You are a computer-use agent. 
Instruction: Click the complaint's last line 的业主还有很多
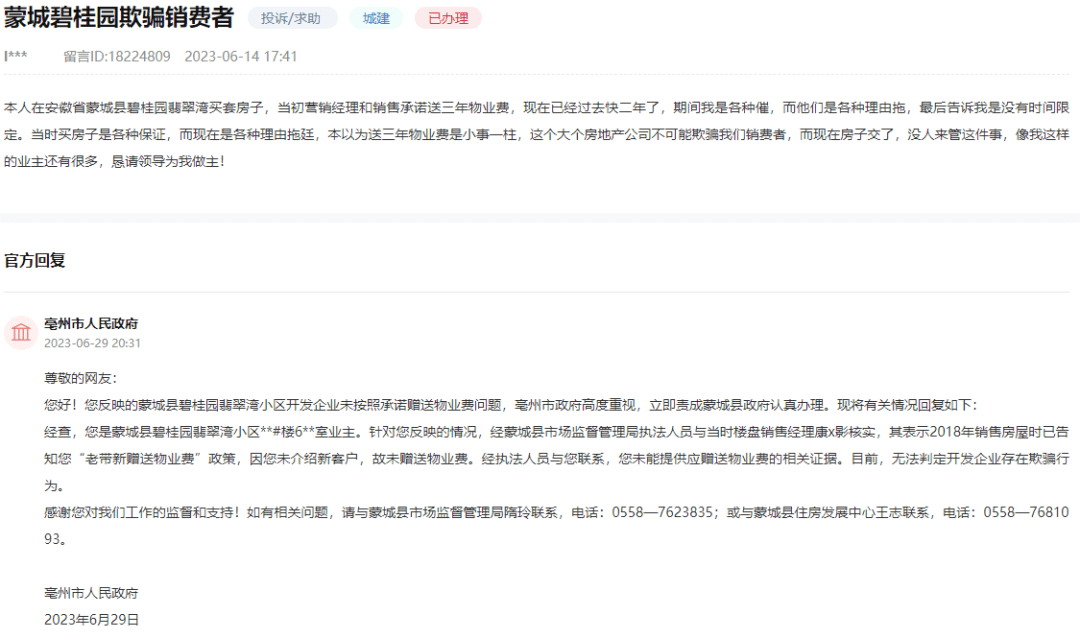pos(114,162)
